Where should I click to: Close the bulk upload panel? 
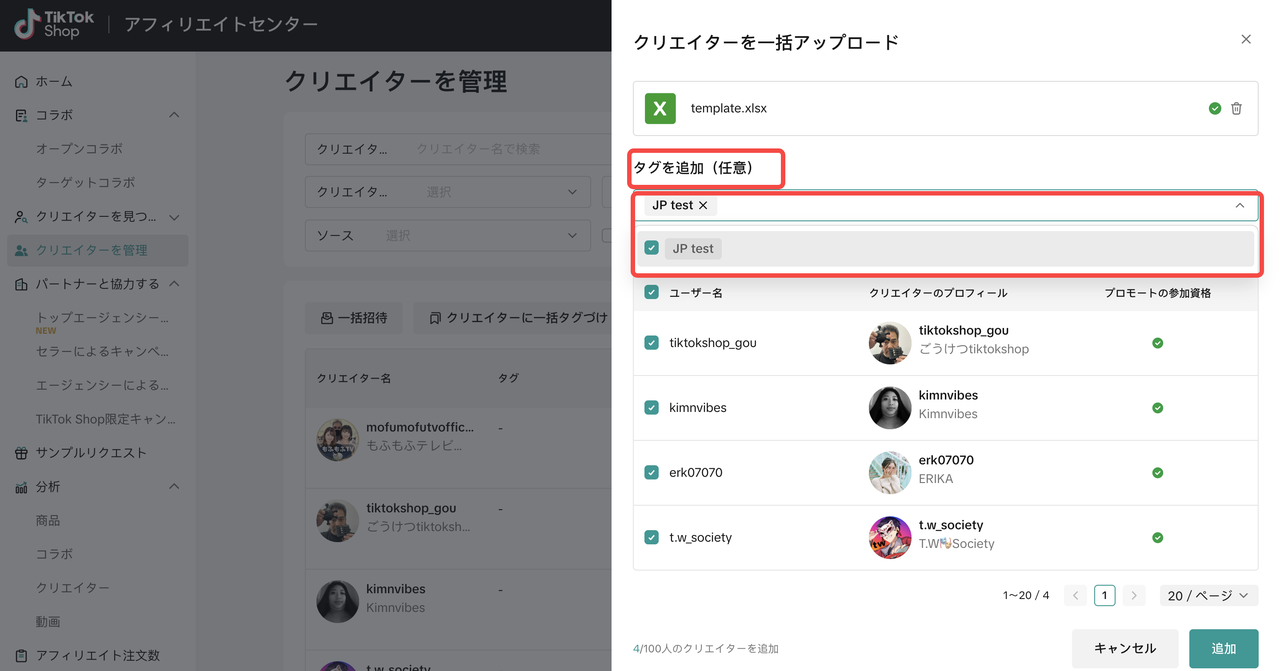tap(1246, 39)
